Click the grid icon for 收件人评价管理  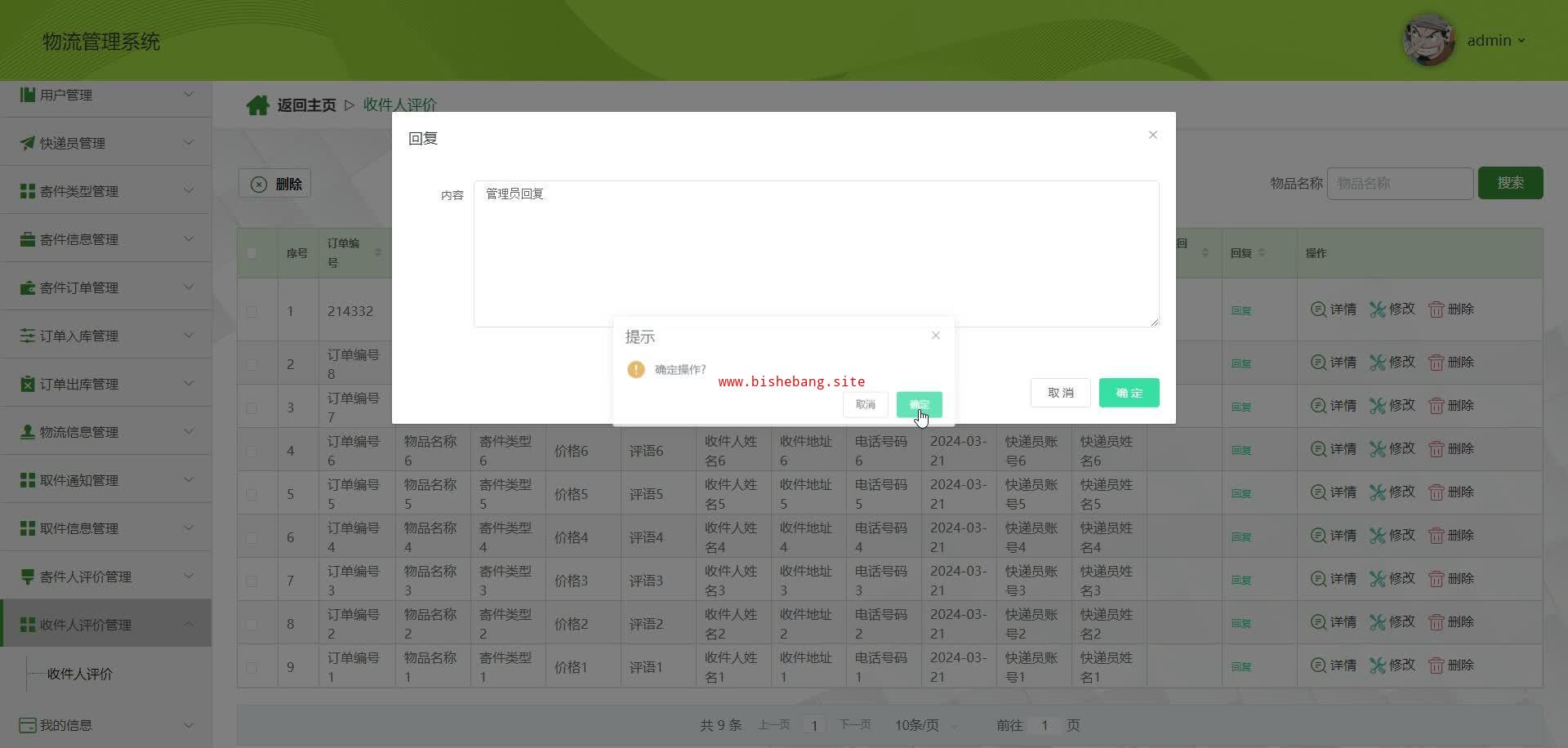click(28, 625)
